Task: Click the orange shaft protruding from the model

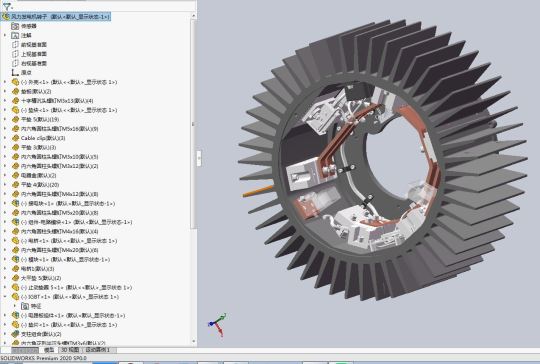Action: [x=258, y=191]
